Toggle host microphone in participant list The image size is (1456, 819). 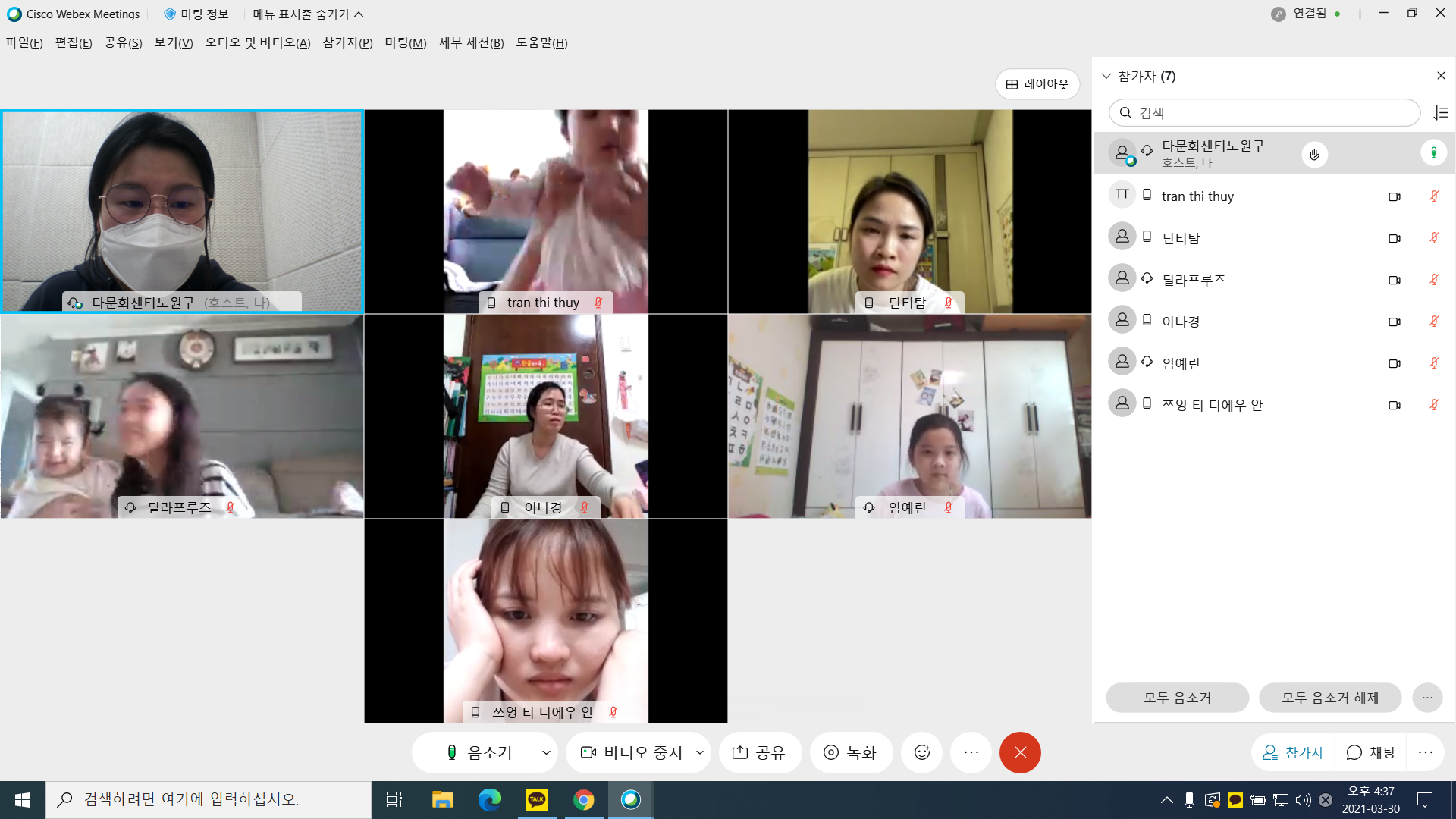tap(1433, 152)
